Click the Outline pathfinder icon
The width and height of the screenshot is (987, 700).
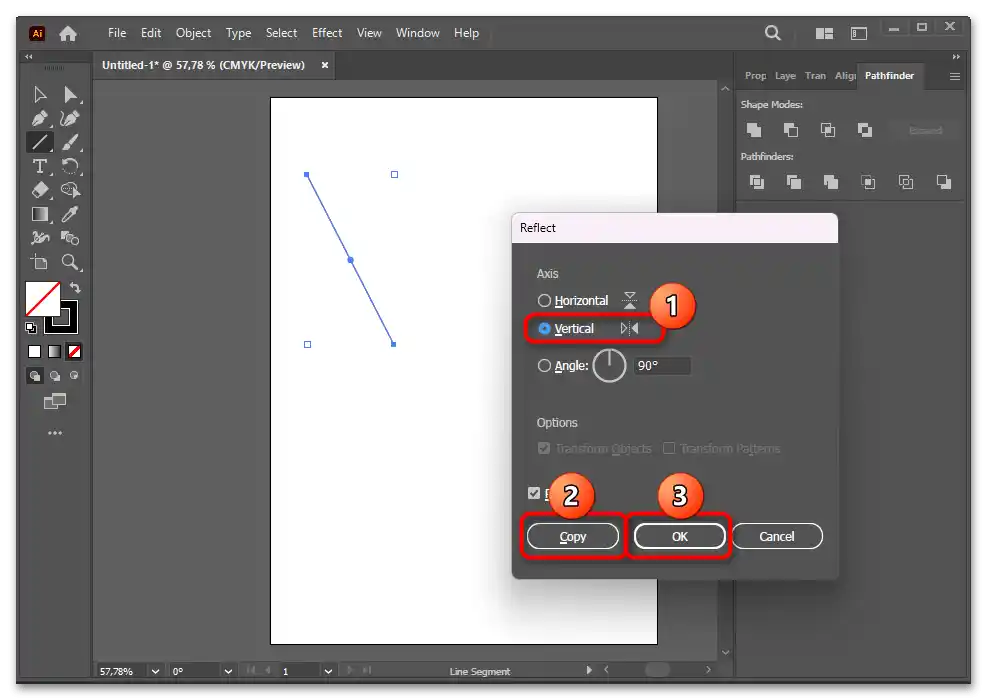906,182
